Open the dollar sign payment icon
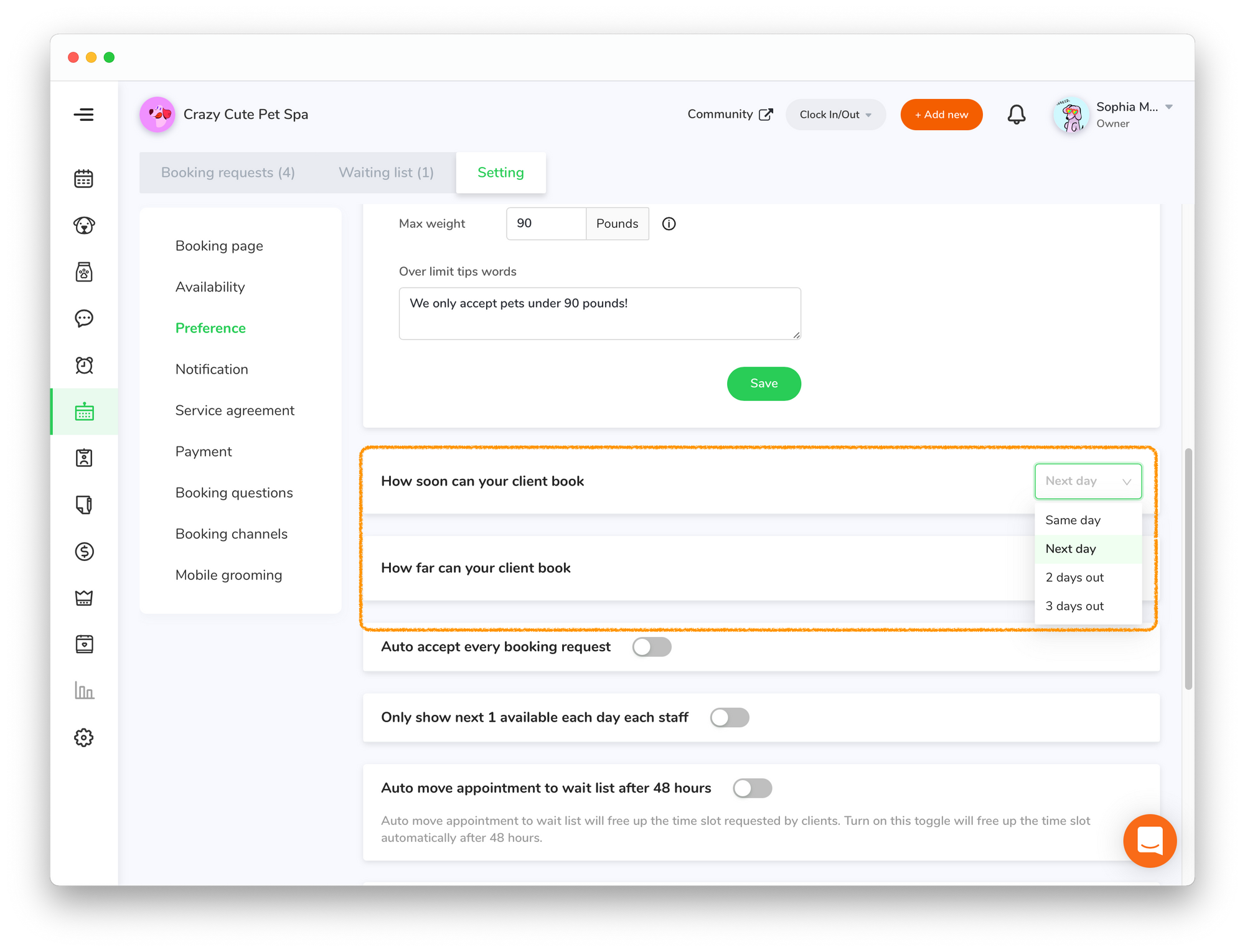This screenshot has width=1245, height=952. (x=83, y=551)
